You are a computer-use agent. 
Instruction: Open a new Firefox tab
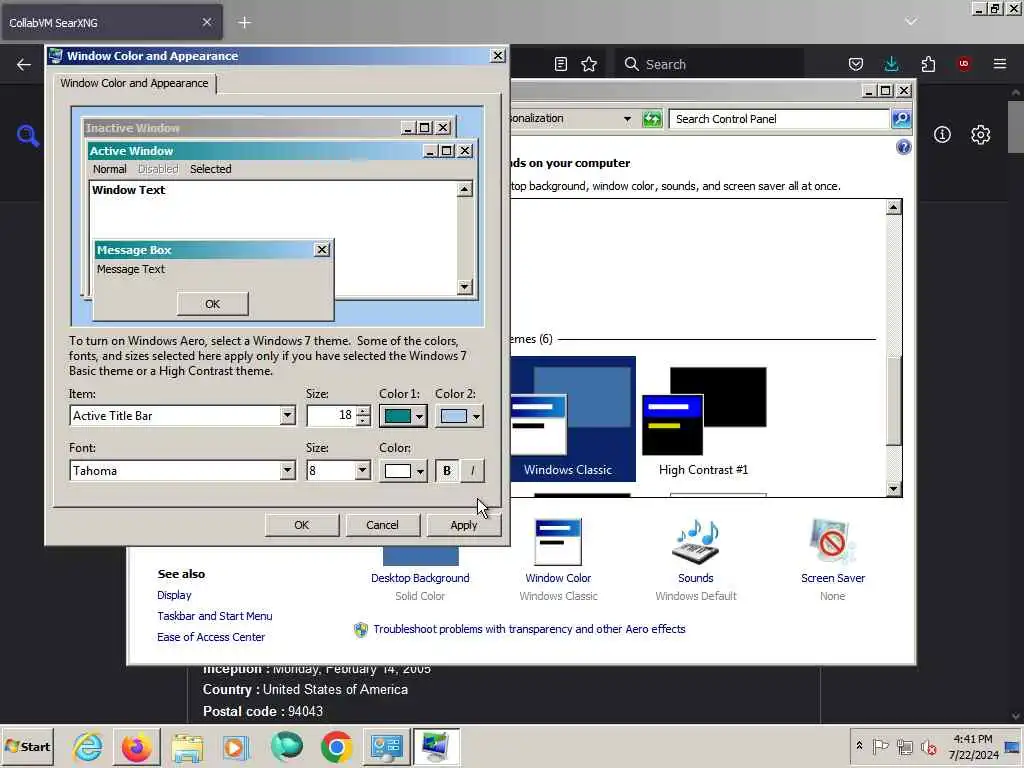click(x=244, y=22)
